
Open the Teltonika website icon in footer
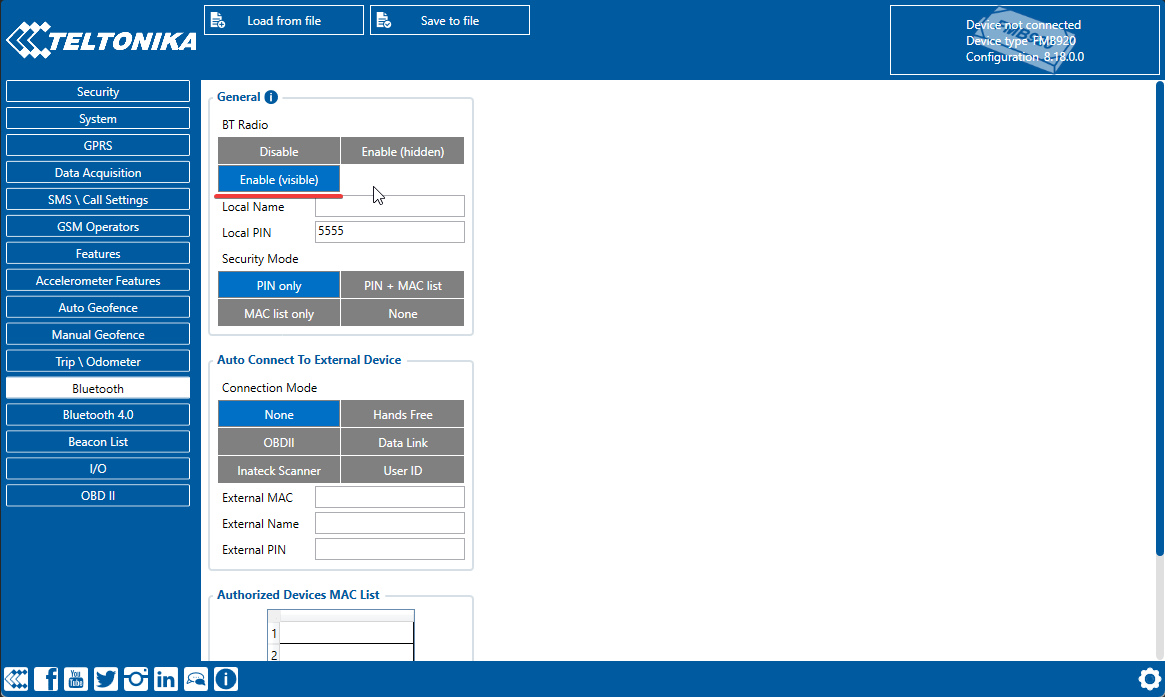click(x=16, y=679)
